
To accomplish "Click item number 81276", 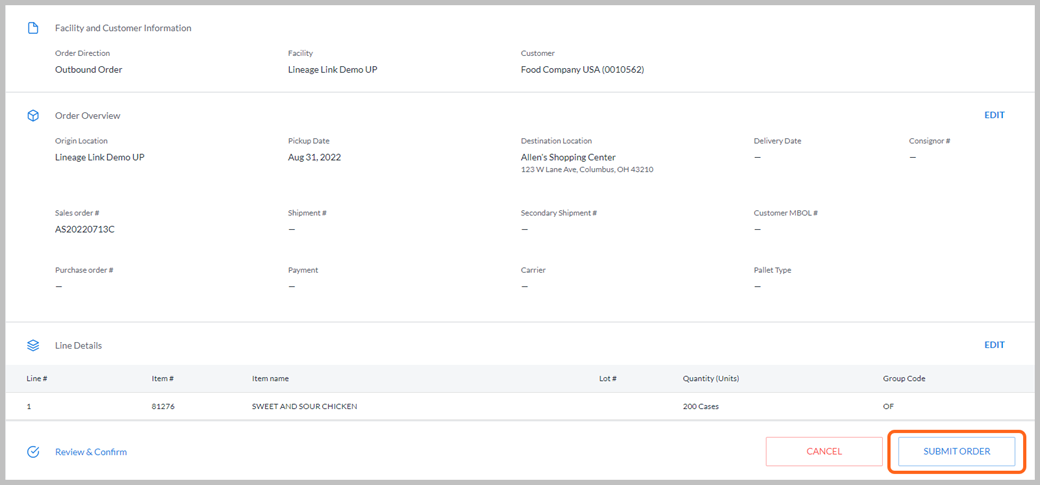I will tap(162, 407).
